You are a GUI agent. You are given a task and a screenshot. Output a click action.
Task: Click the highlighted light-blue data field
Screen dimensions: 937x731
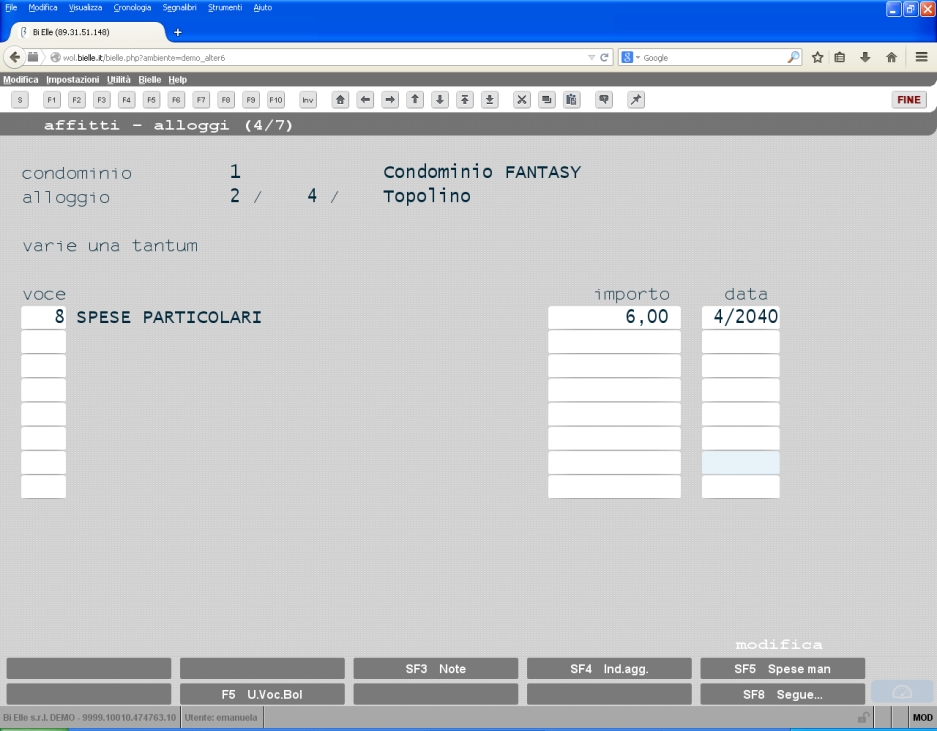click(740, 463)
